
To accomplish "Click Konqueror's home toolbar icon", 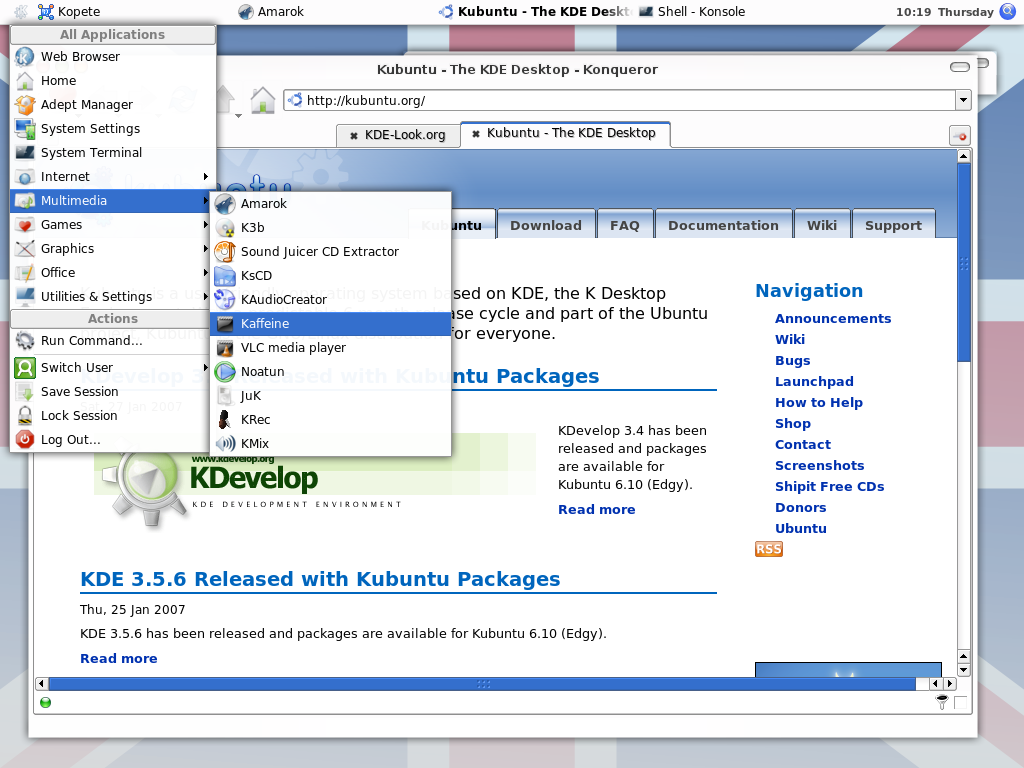I will pyautogui.click(x=263, y=100).
